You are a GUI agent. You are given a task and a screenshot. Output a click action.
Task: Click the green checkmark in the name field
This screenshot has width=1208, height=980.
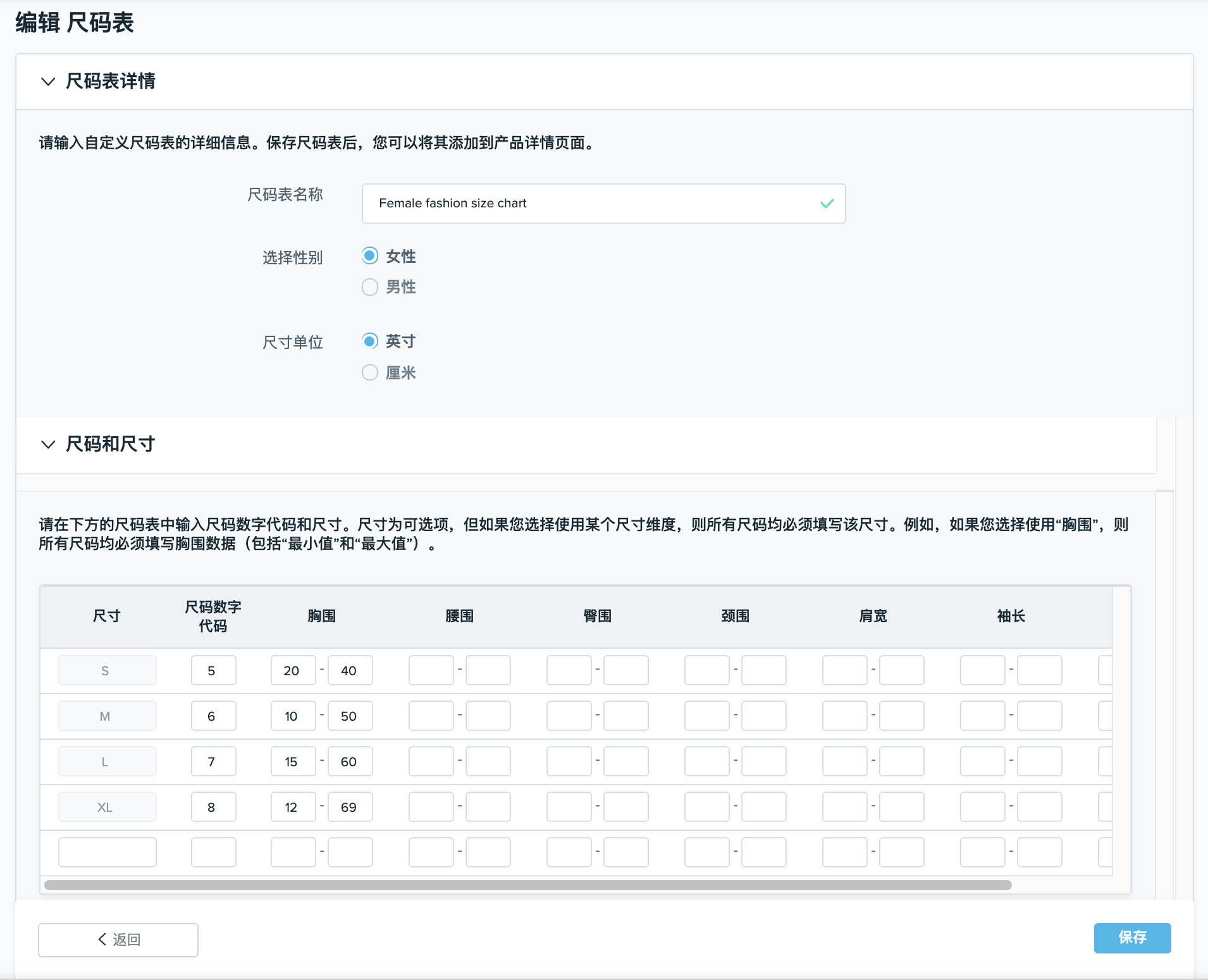coord(825,204)
